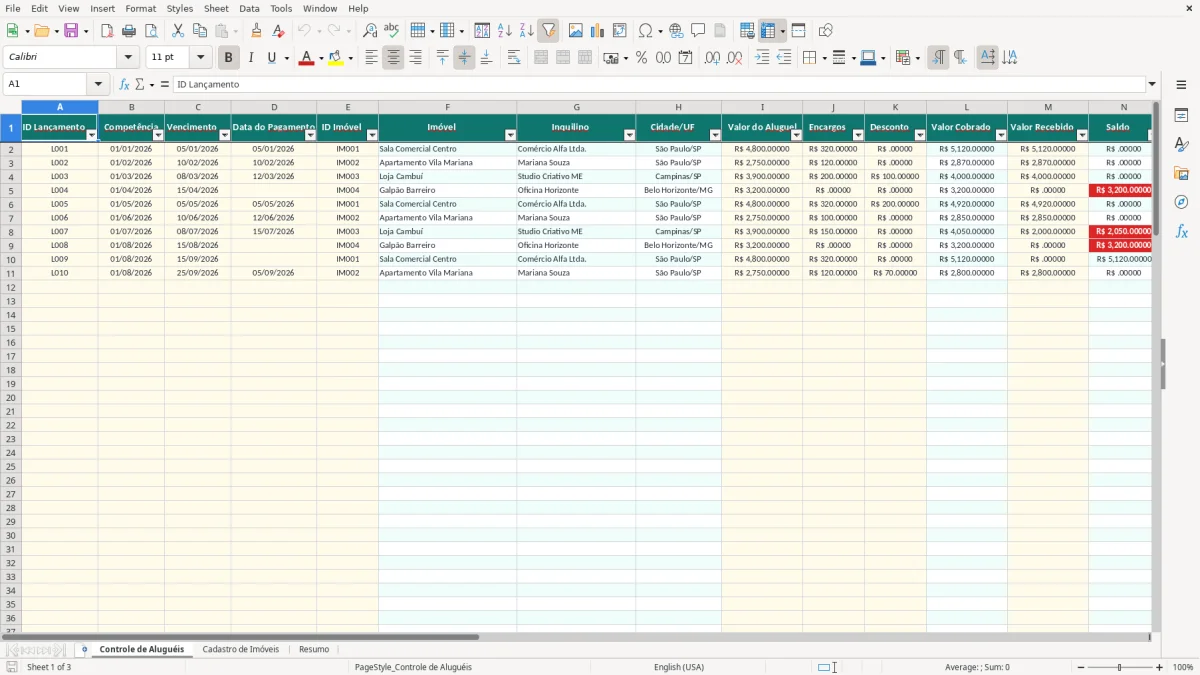The width and height of the screenshot is (1200, 675).
Task: Sort ascending using the toolbar icon
Action: pos(505,31)
